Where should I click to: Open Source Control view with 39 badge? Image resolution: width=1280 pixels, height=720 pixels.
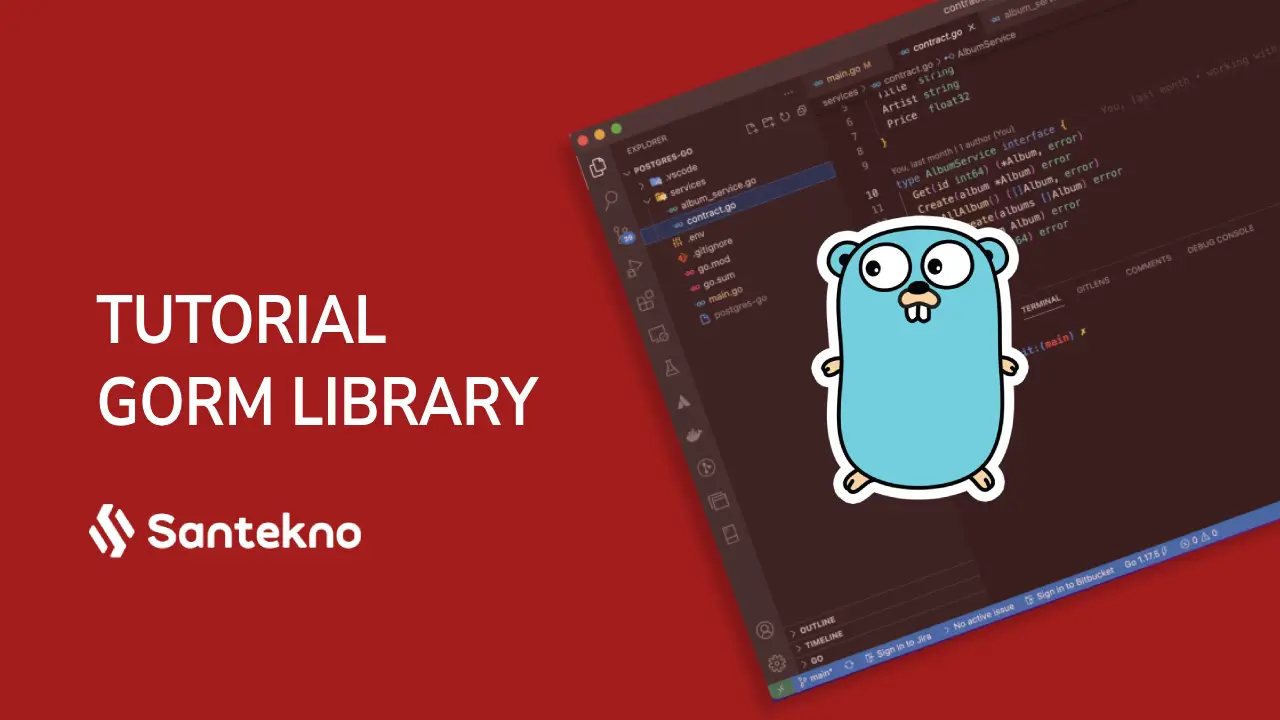[623, 234]
